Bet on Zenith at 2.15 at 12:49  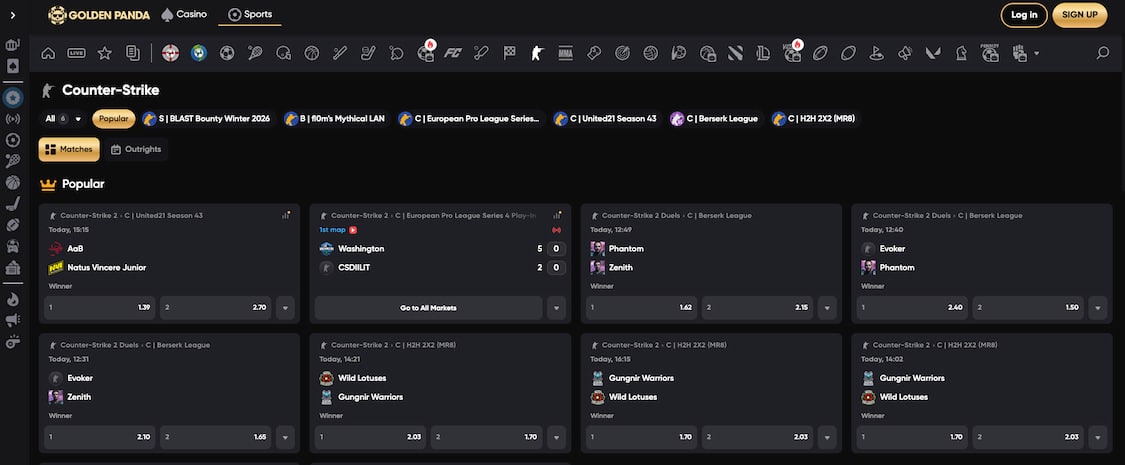coord(757,308)
